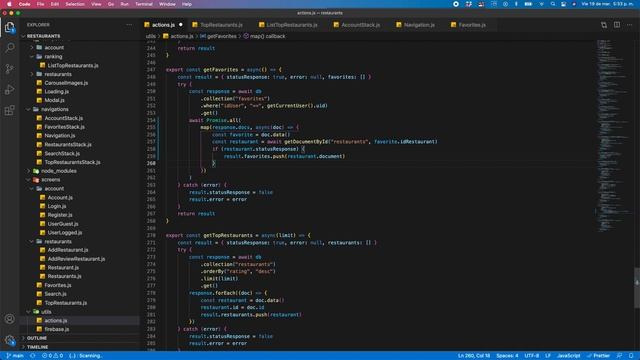Image resolution: width=640 pixels, height=360 pixels.
Task: Click unsaved dot on actions.js tab
Action: (180, 25)
